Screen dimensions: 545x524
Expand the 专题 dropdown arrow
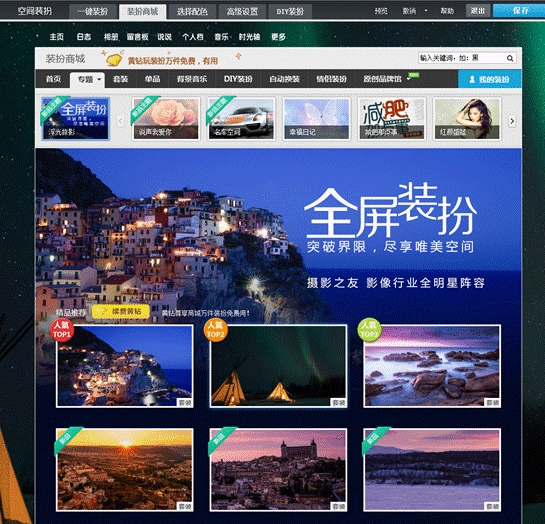pos(99,79)
